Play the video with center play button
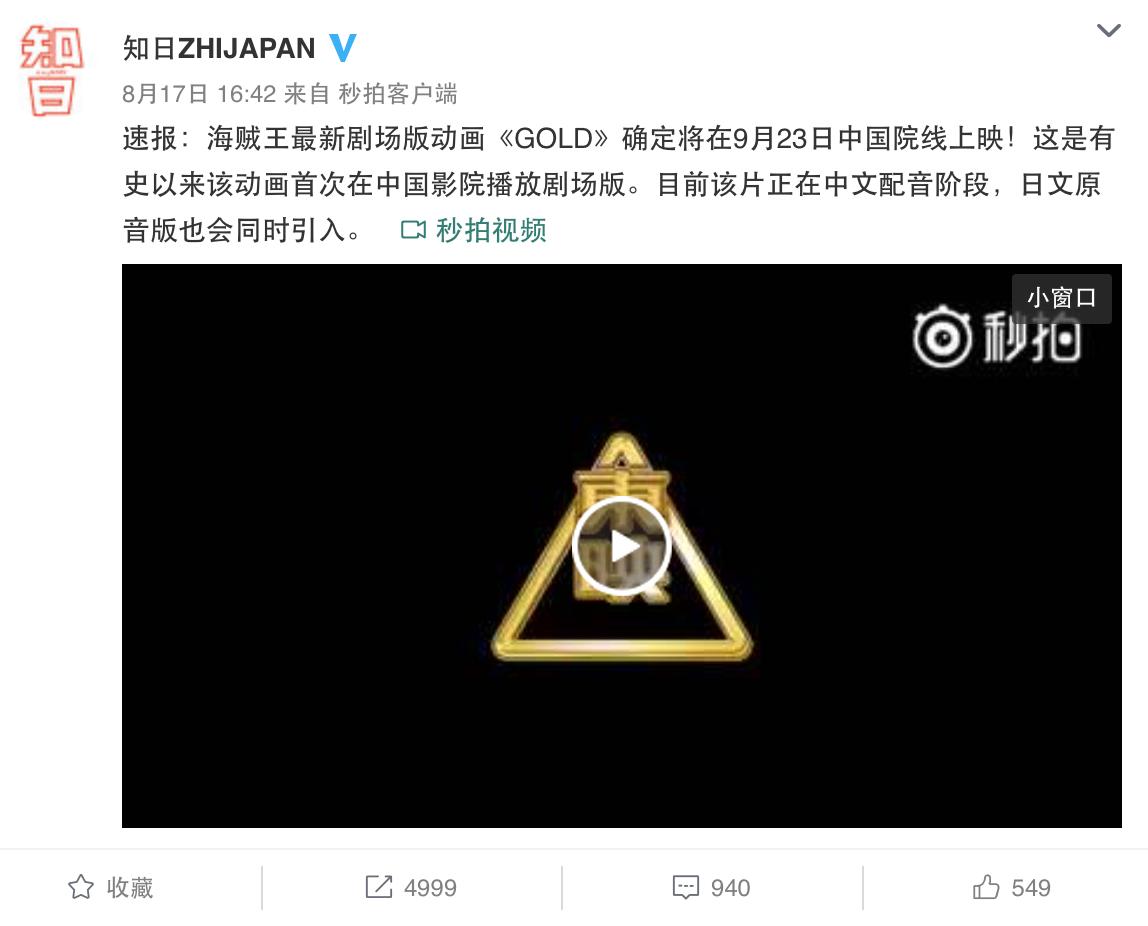Image resolution: width=1148 pixels, height=926 pixels. 622,545
